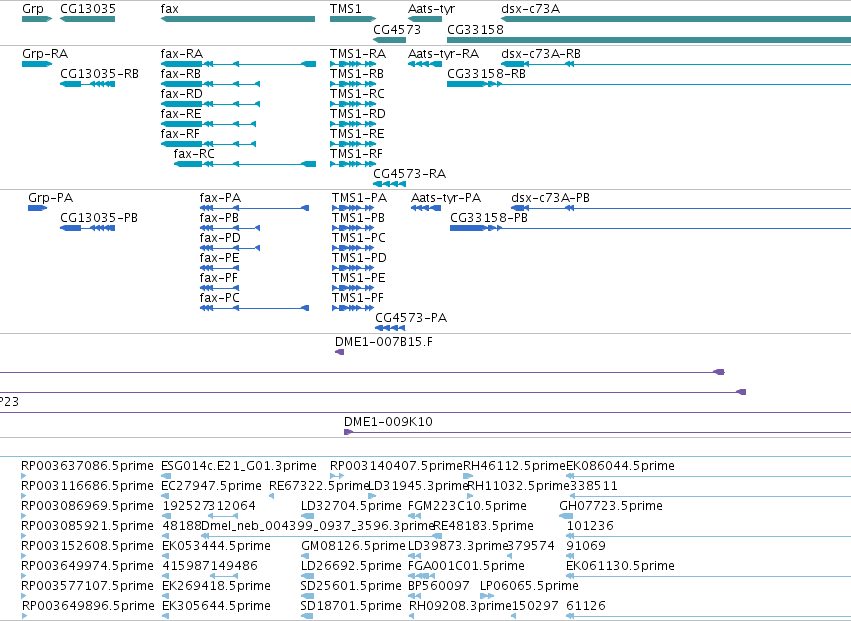Click the TMS1-RA transcript label

click(x=358, y=54)
